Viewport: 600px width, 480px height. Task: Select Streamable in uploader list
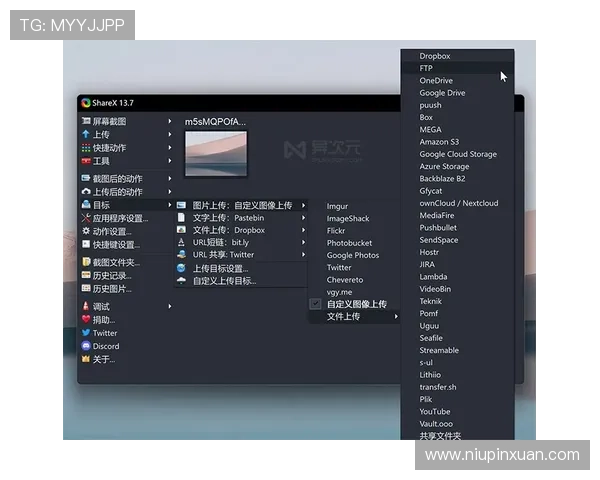tap(458, 350)
